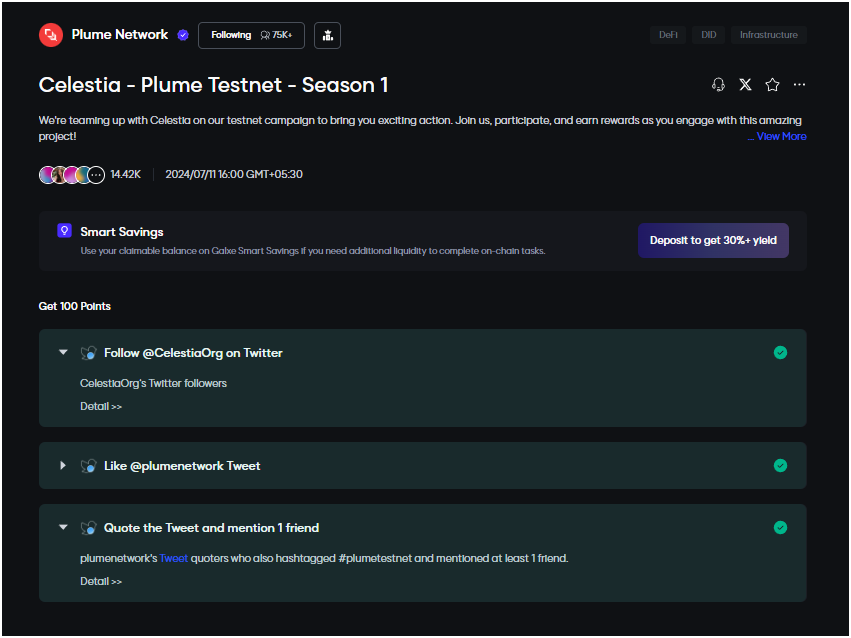Click green checkmark on Like @plumenetwork Tweet

[x=780, y=465]
